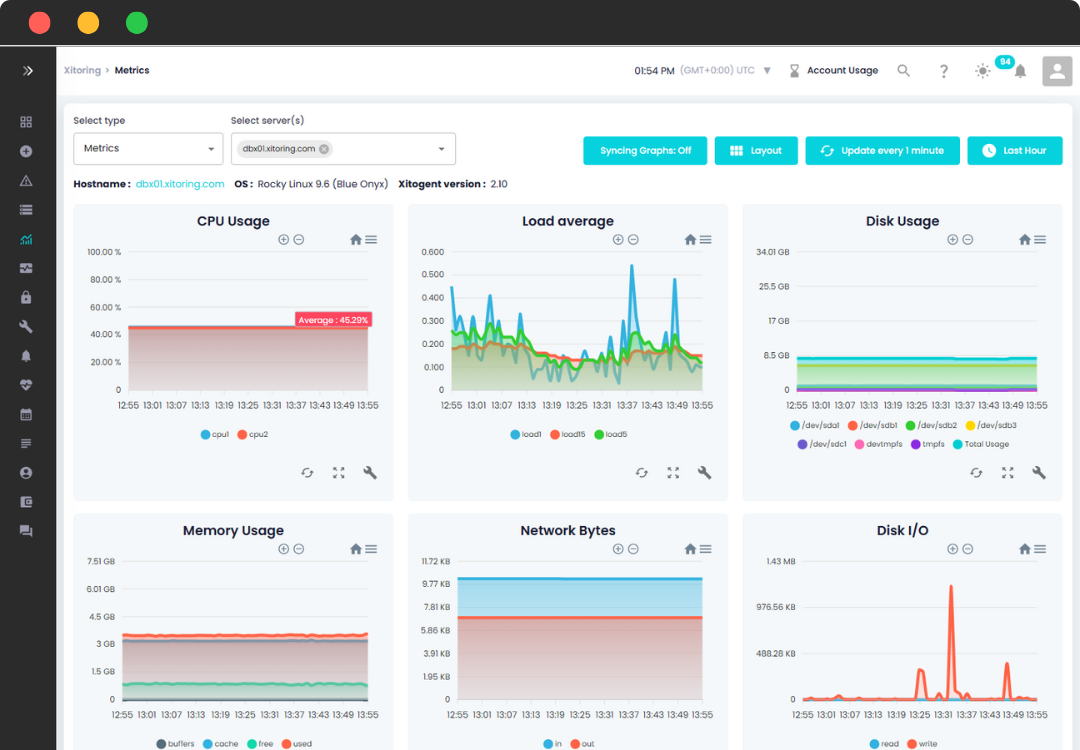Image resolution: width=1080 pixels, height=750 pixels.
Task: Click the user profile avatar
Action: click(1057, 71)
